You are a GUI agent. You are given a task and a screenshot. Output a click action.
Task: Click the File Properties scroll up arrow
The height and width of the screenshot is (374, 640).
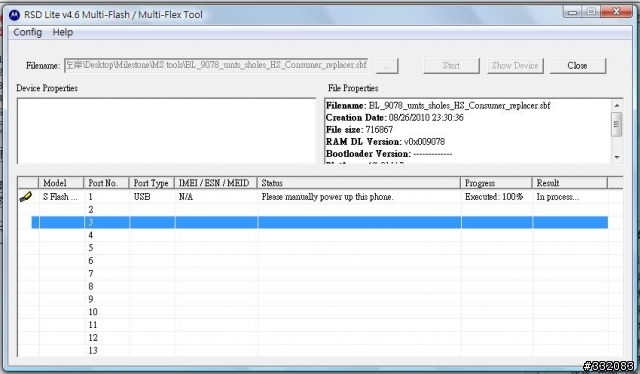(617, 105)
